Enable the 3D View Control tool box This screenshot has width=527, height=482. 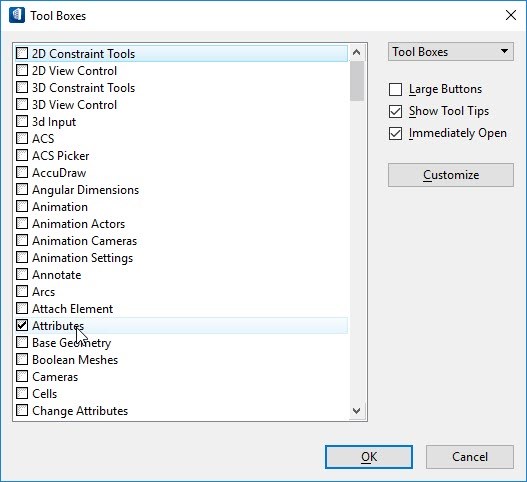pyautogui.click(x=22, y=104)
